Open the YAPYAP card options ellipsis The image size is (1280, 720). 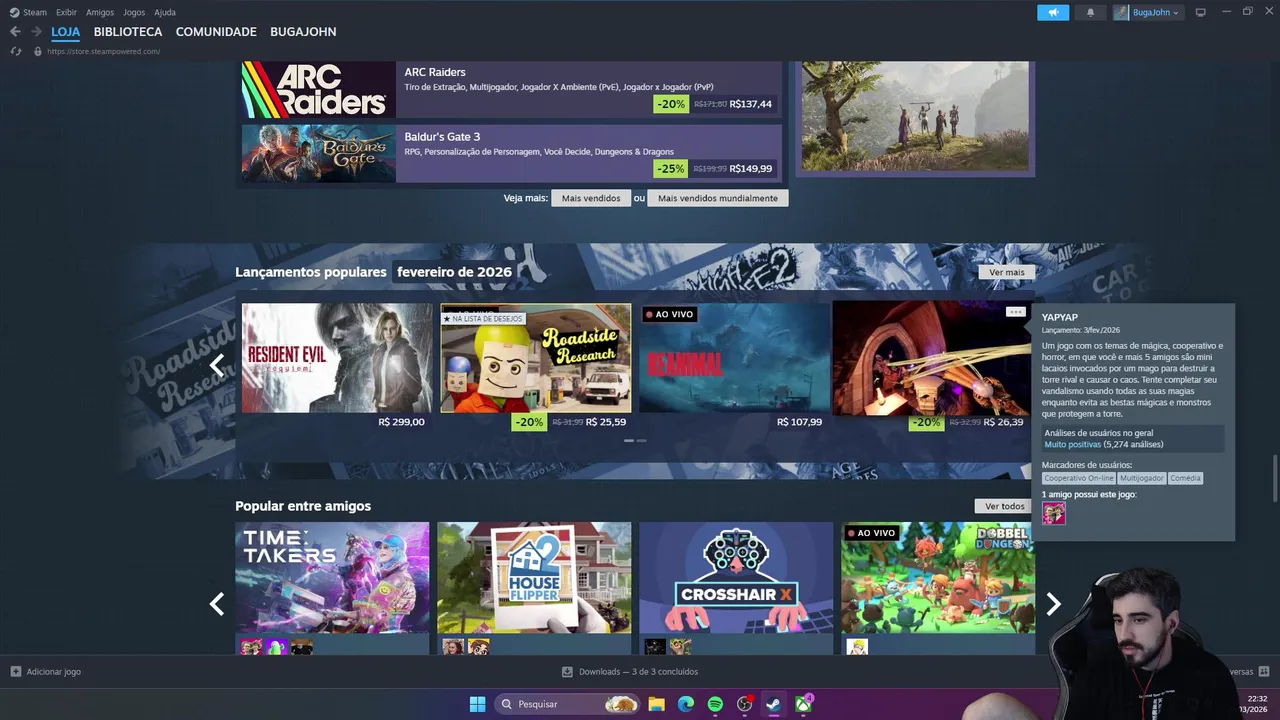pos(1016,312)
